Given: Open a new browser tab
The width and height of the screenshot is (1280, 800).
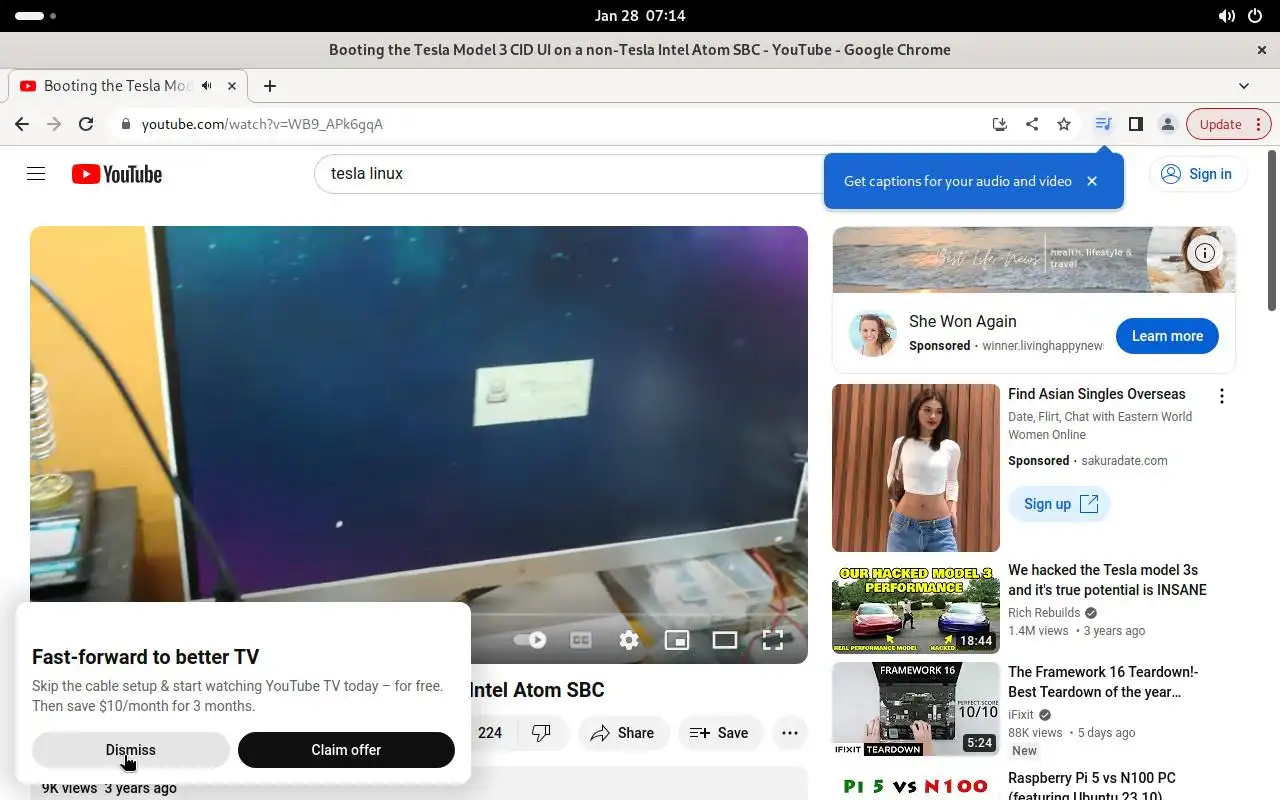Looking at the screenshot, I should point(270,86).
